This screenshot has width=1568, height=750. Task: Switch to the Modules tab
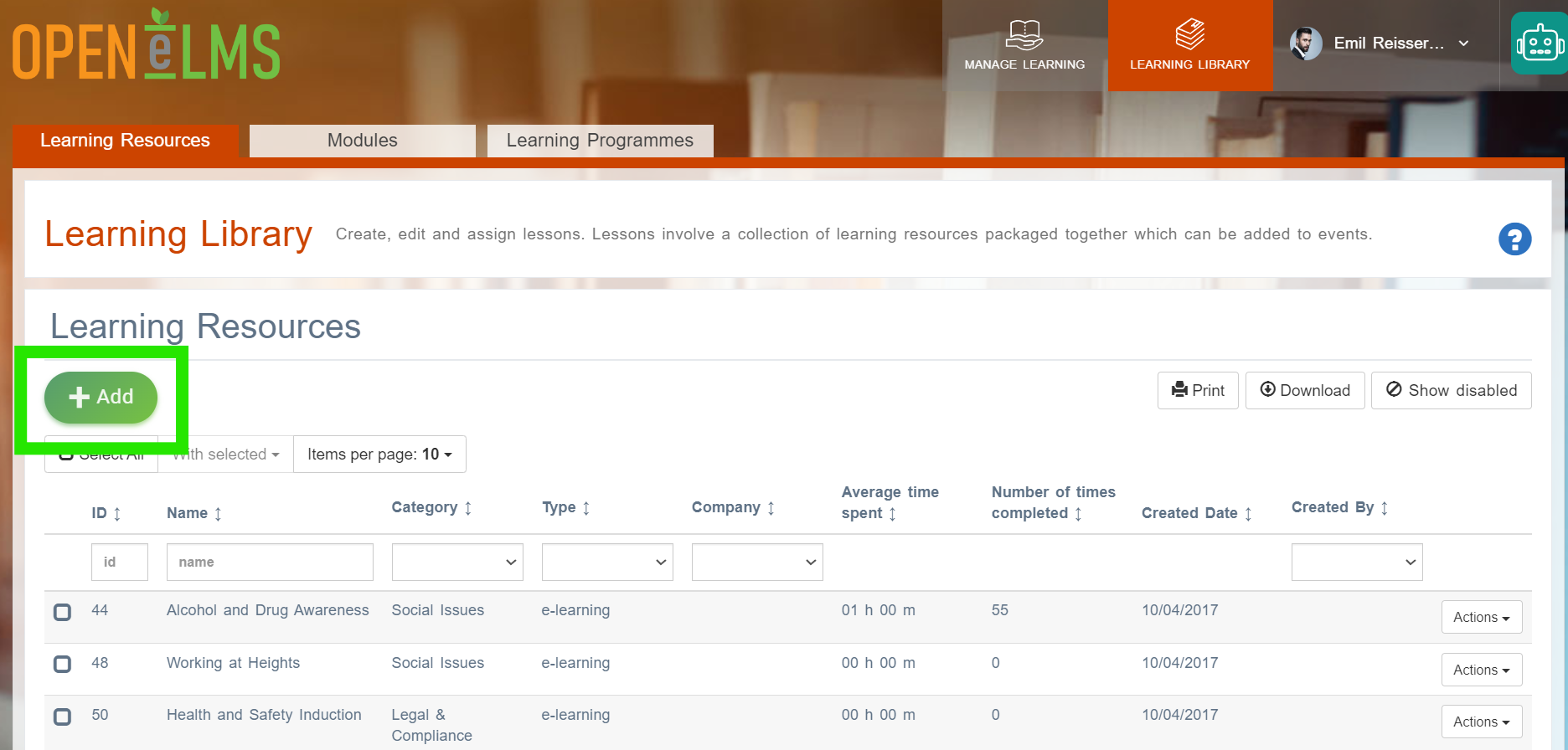363,141
